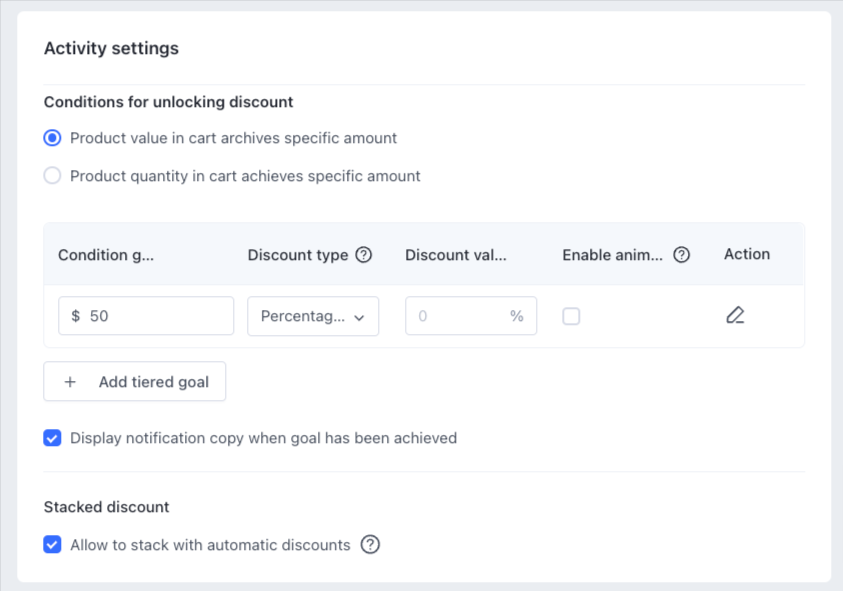Click the edit pencil icon in Action column
Viewport: 843px width, 591px height.
point(735,316)
